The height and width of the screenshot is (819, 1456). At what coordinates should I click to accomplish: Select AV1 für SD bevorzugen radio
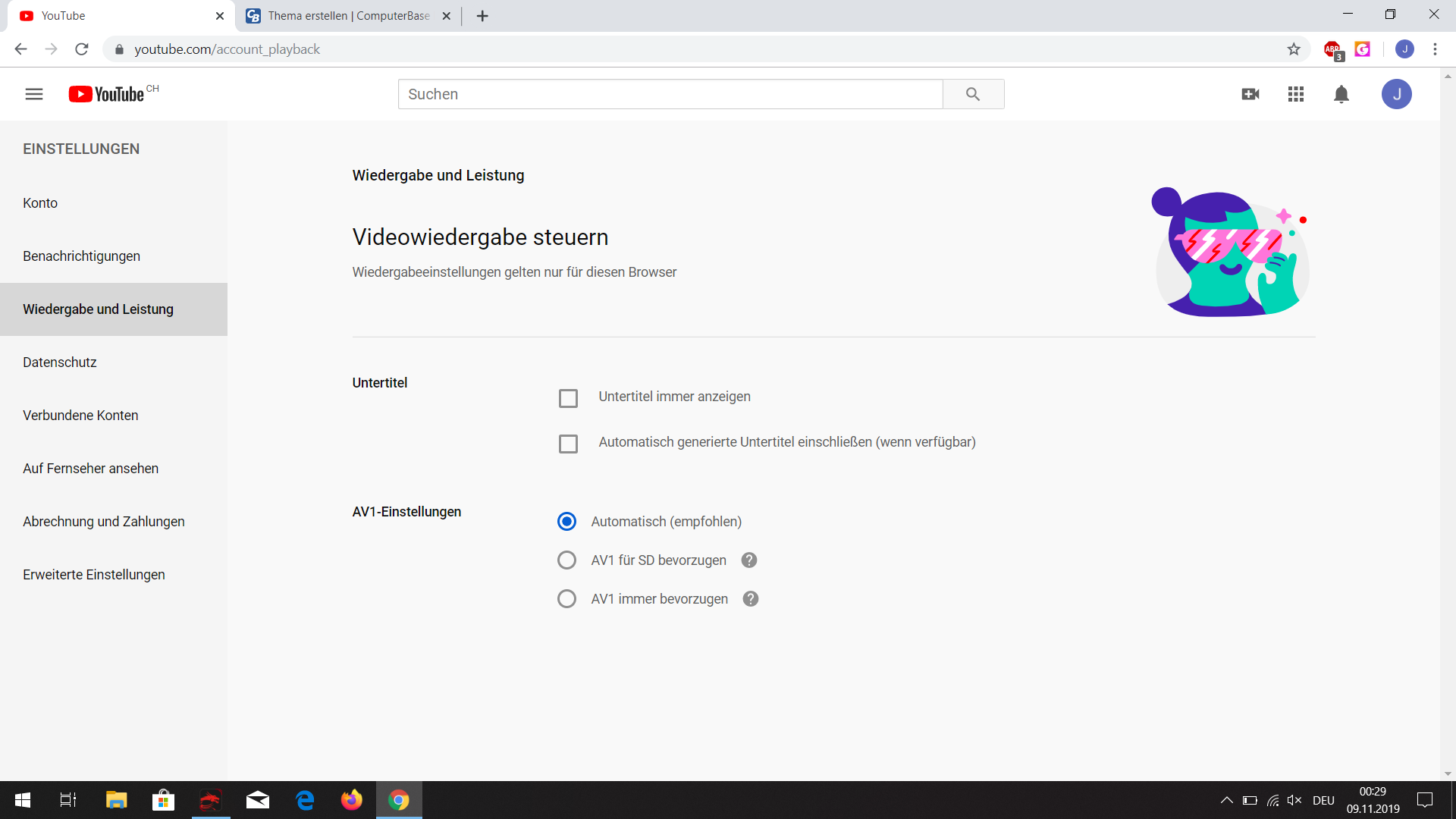pyautogui.click(x=566, y=560)
